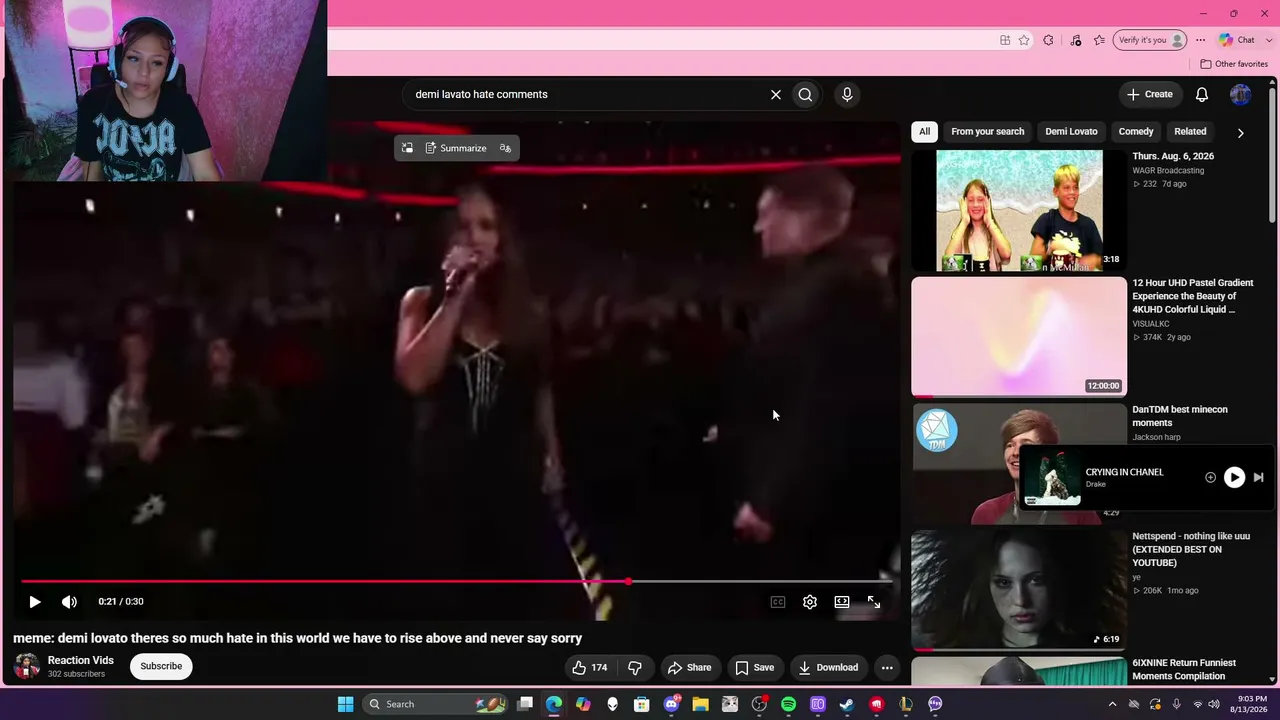Viewport: 1280px width, 720px height.
Task: Seek on the red video progress bar
Action: point(457,581)
